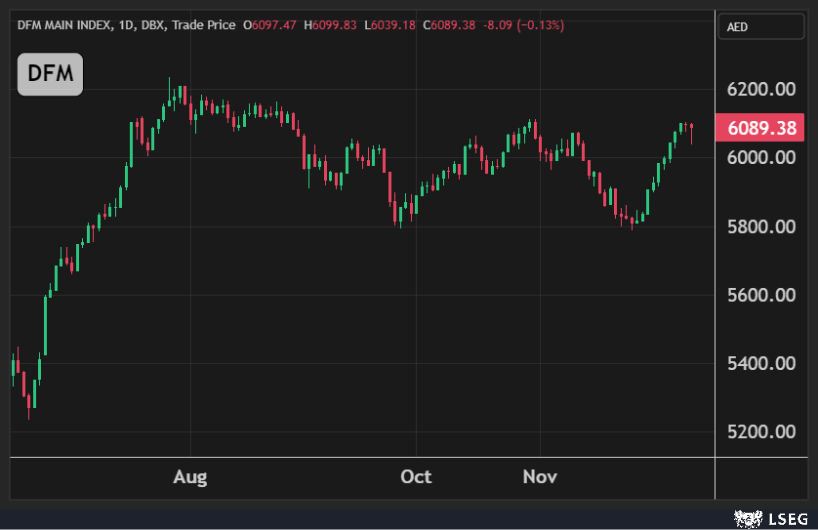Click the 5800.00 price axis label
This screenshot has width=818, height=530.
point(762,227)
